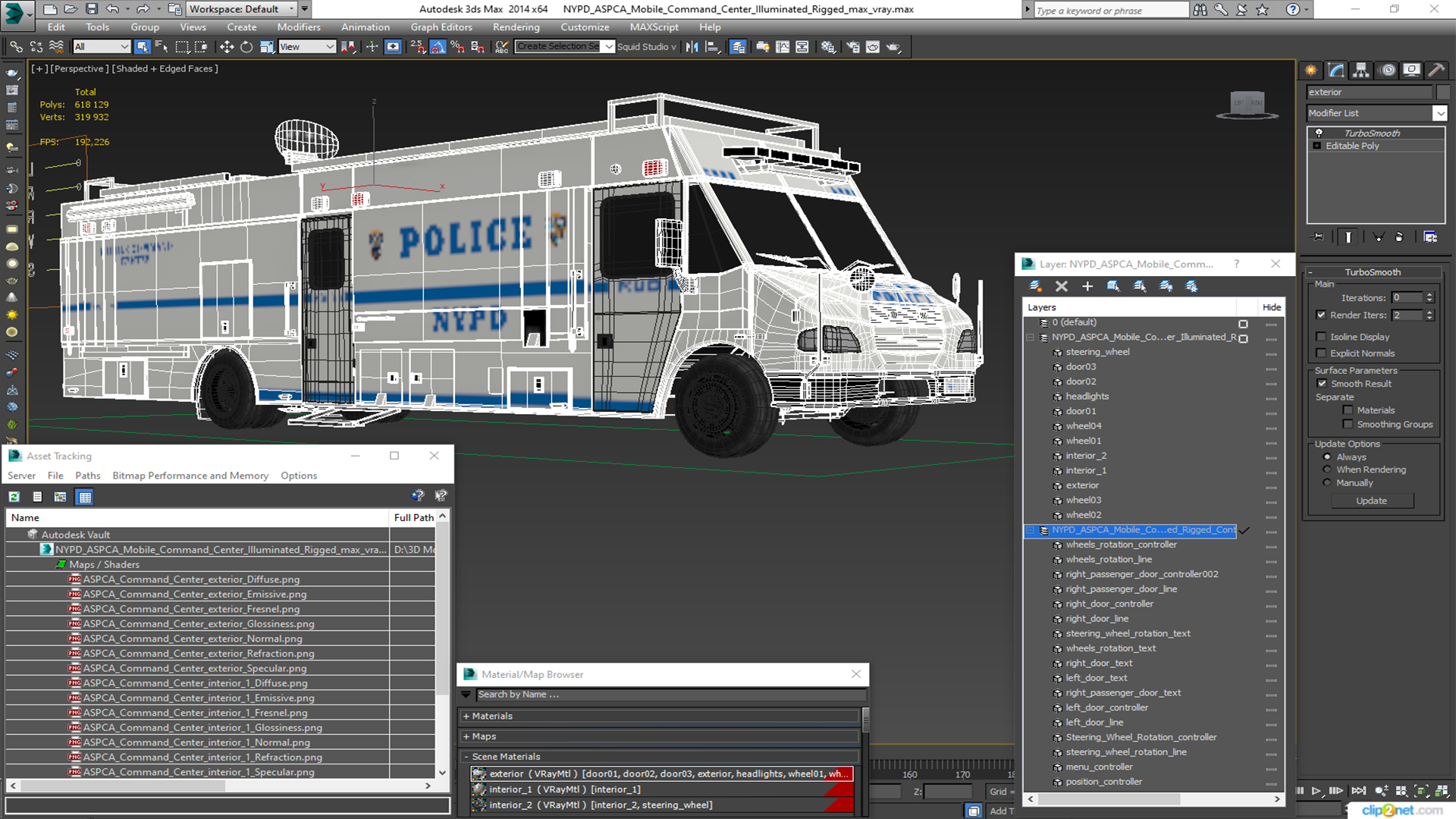The width and height of the screenshot is (1456, 819).
Task: Toggle the Angle Snap icon in toolbar
Action: pos(438,47)
